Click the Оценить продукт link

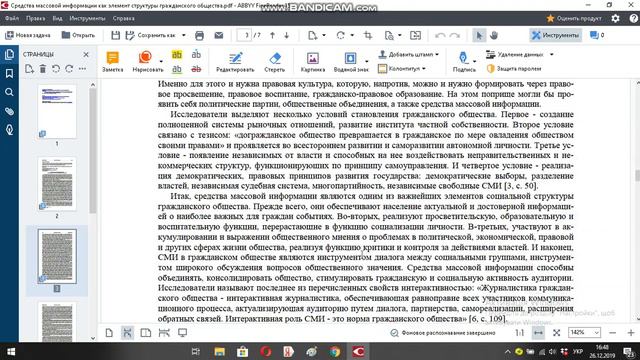[x=574, y=18]
